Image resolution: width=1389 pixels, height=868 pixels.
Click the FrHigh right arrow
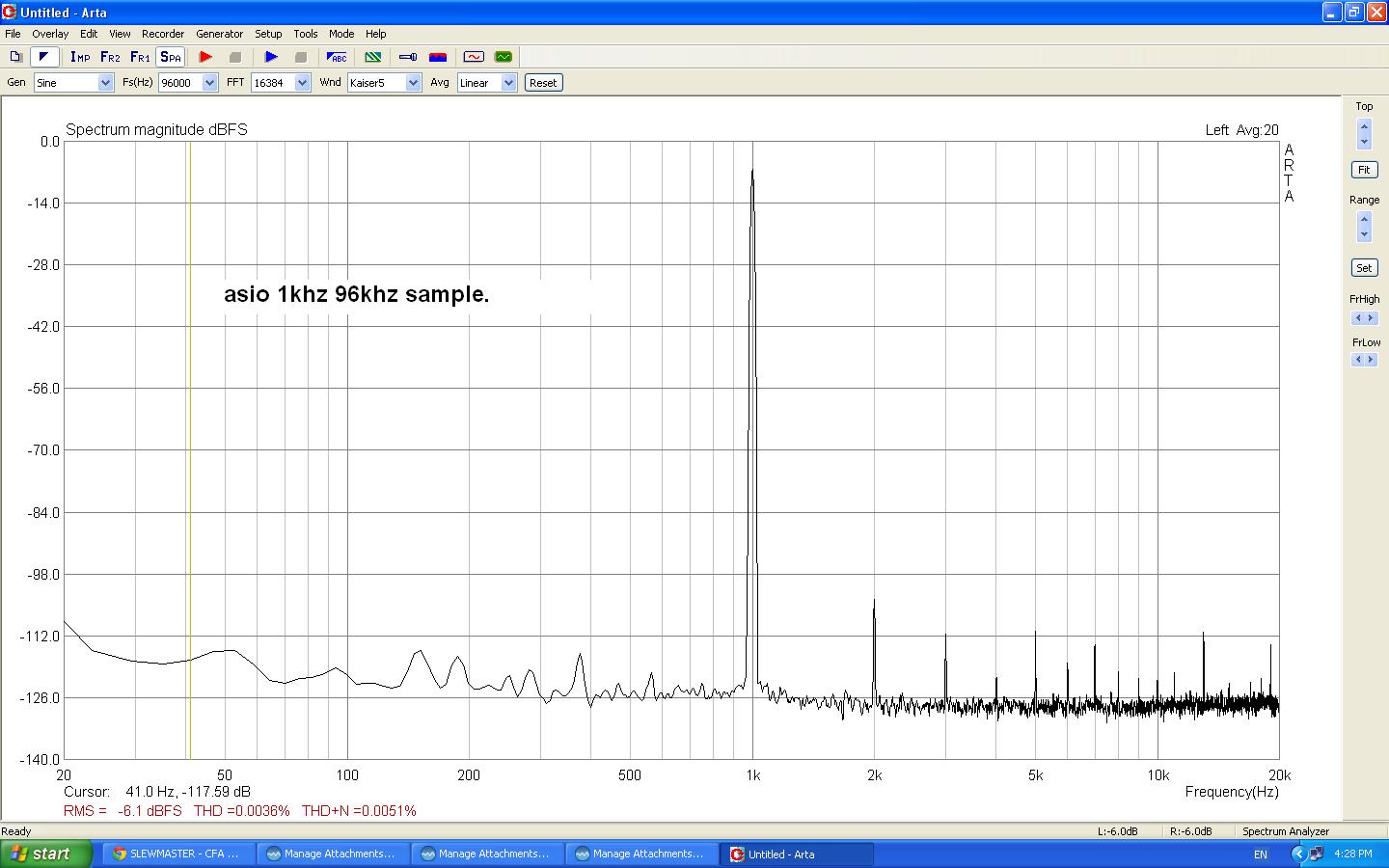1371,318
